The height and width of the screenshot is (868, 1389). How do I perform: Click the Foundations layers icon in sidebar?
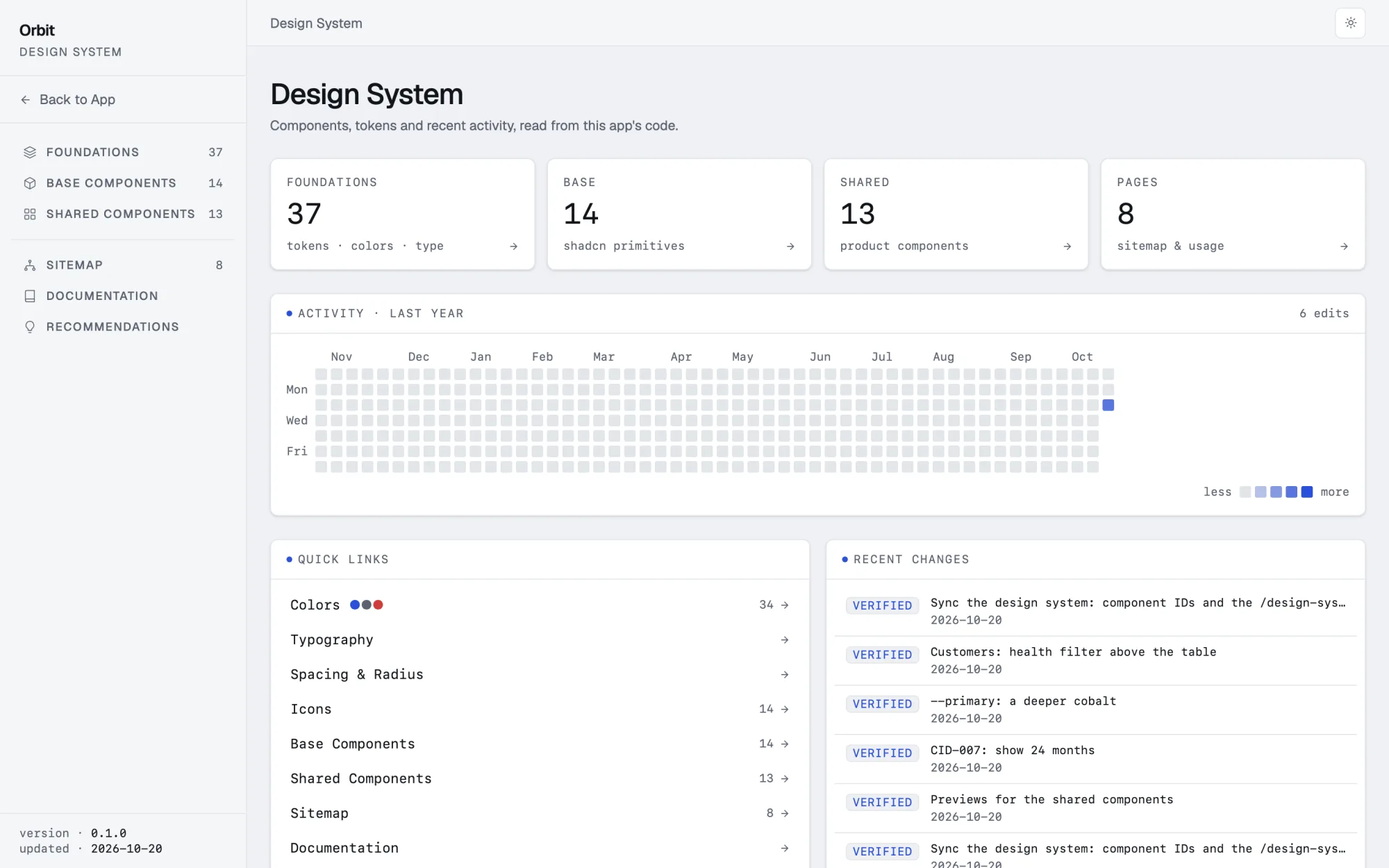(30, 152)
